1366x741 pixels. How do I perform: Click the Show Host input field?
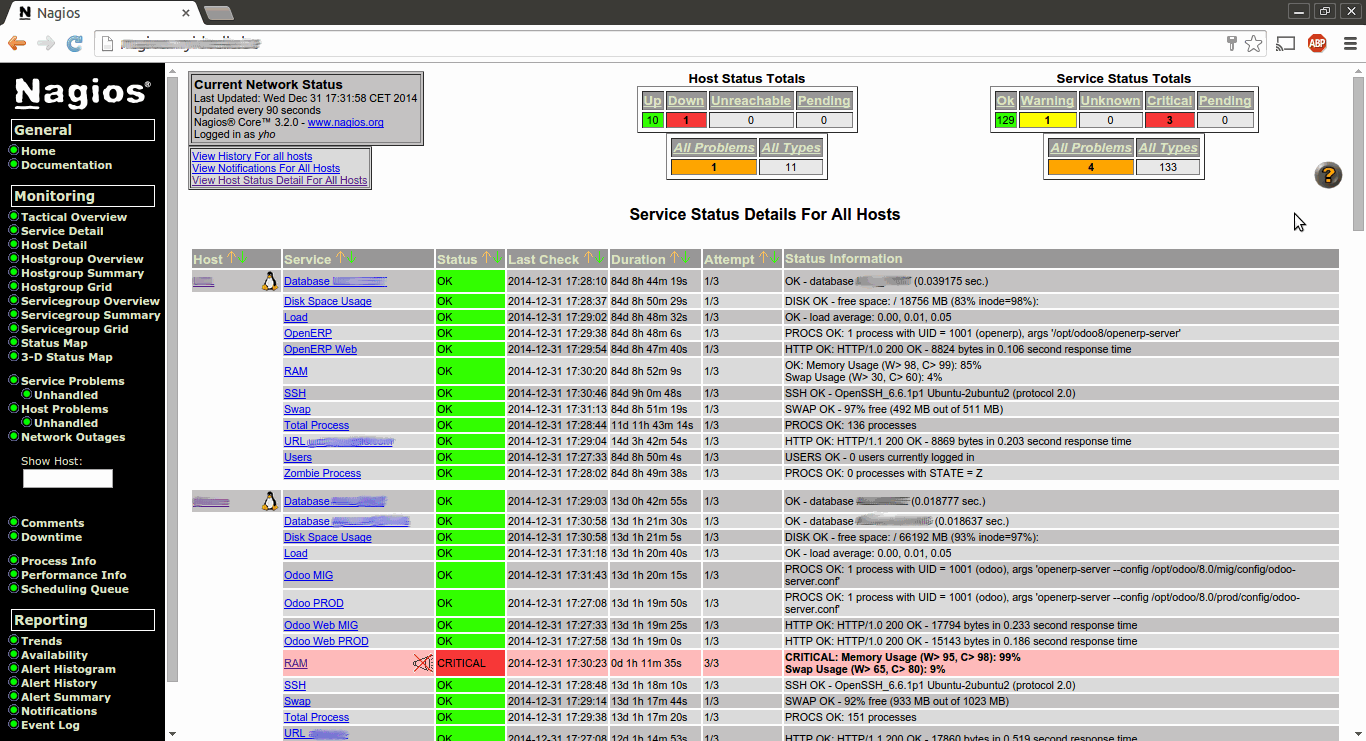coord(68,479)
